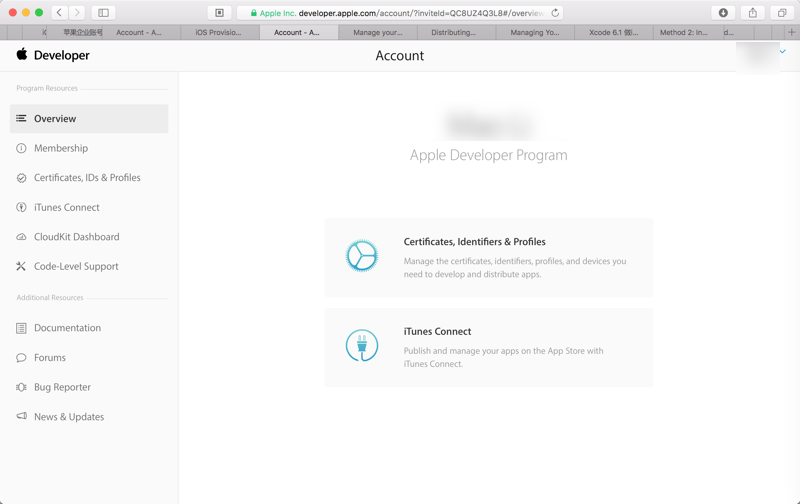Click the Bug Reporter bug icon
The height and width of the screenshot is (504, 800).
point(21,387)
